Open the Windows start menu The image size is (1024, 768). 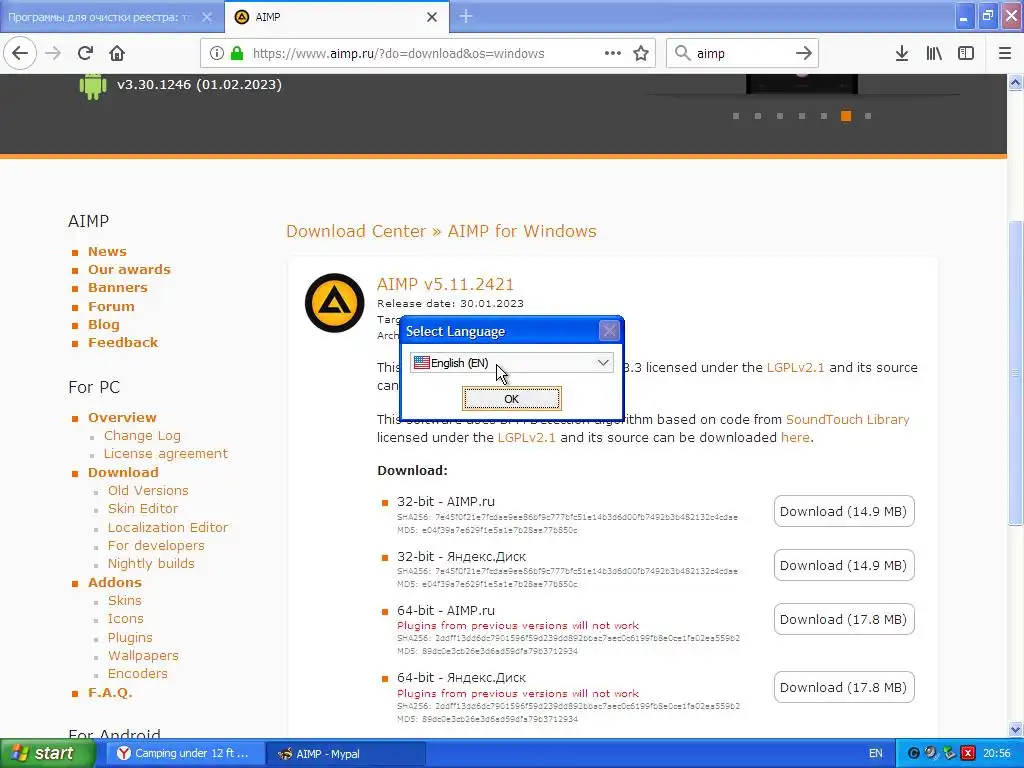(x=47, y=753)
